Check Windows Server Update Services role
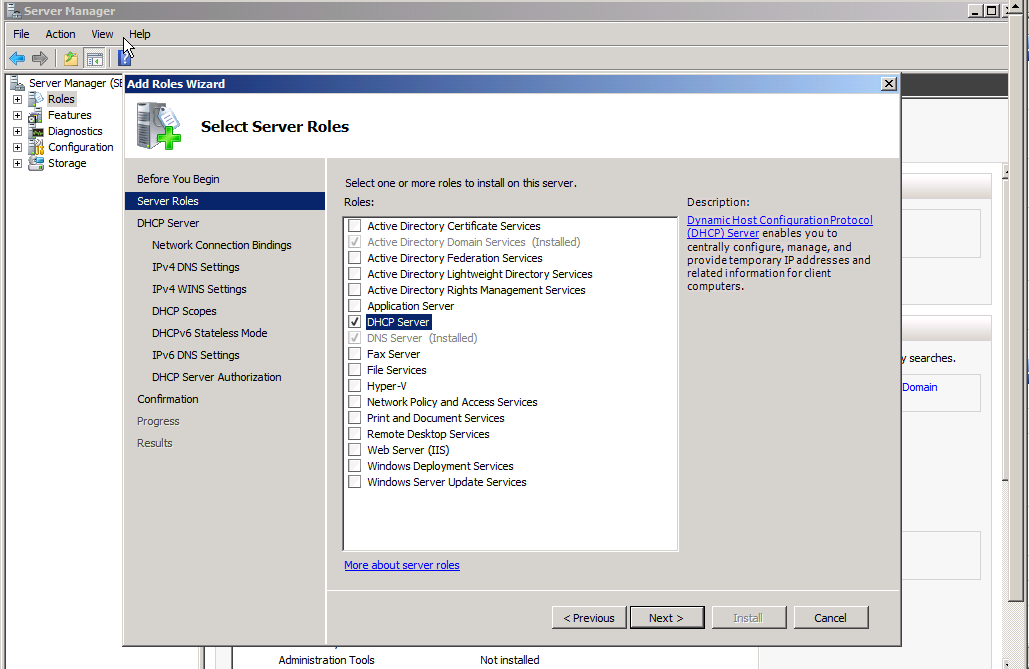This screenshot has width=1029, height=669. coord(354,482)
